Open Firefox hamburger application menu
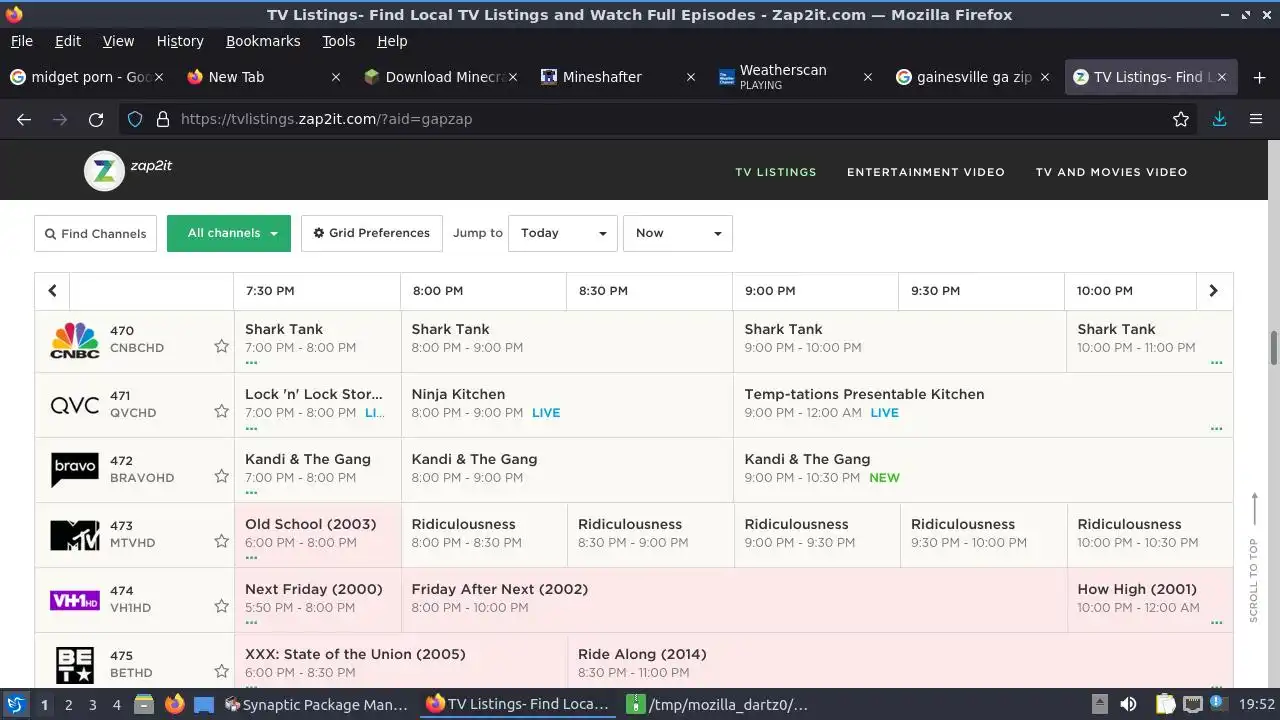1280x720 pixels. pos(1256,119)
